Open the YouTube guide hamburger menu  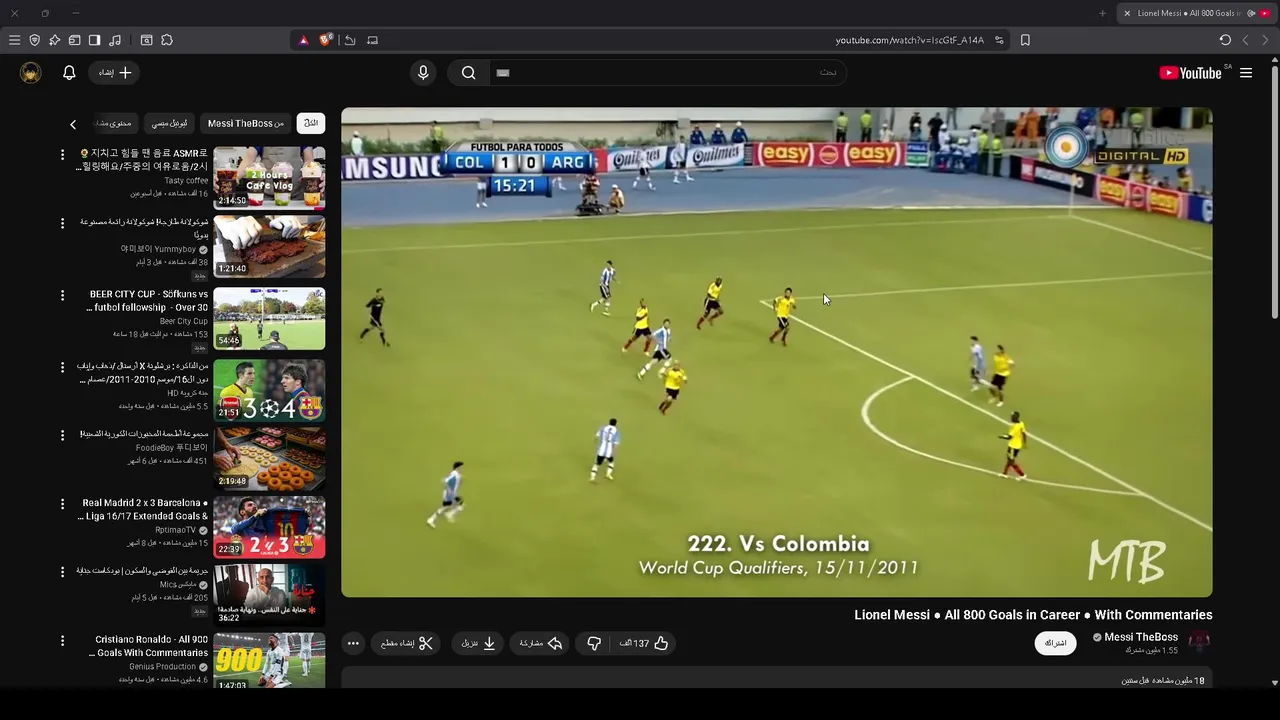click(1246, 72)
